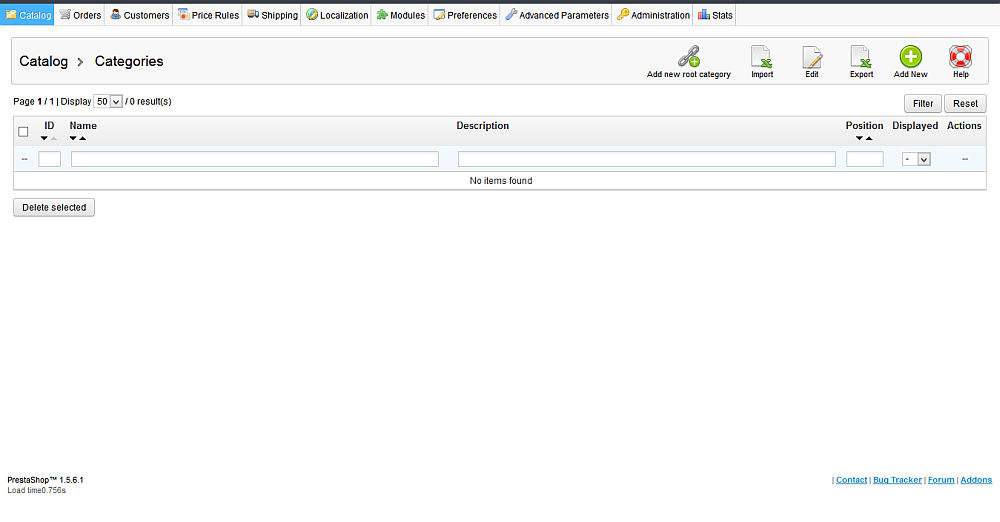Click the Filter button
Screen dimensions: 1000x522
(923, 103)
